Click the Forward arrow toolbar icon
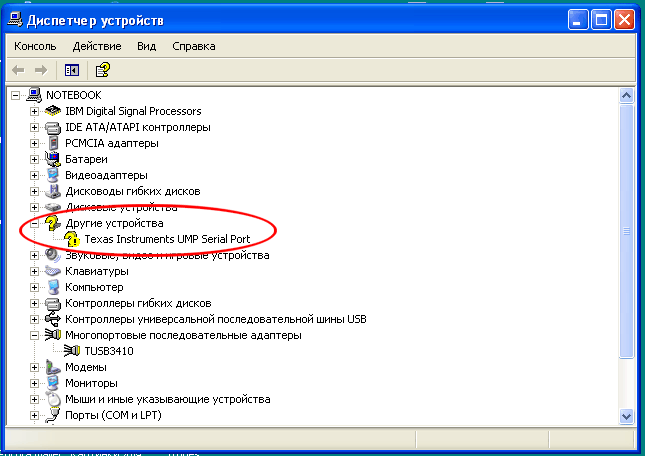This screenshot has height=456, width=645. point(41,70)
